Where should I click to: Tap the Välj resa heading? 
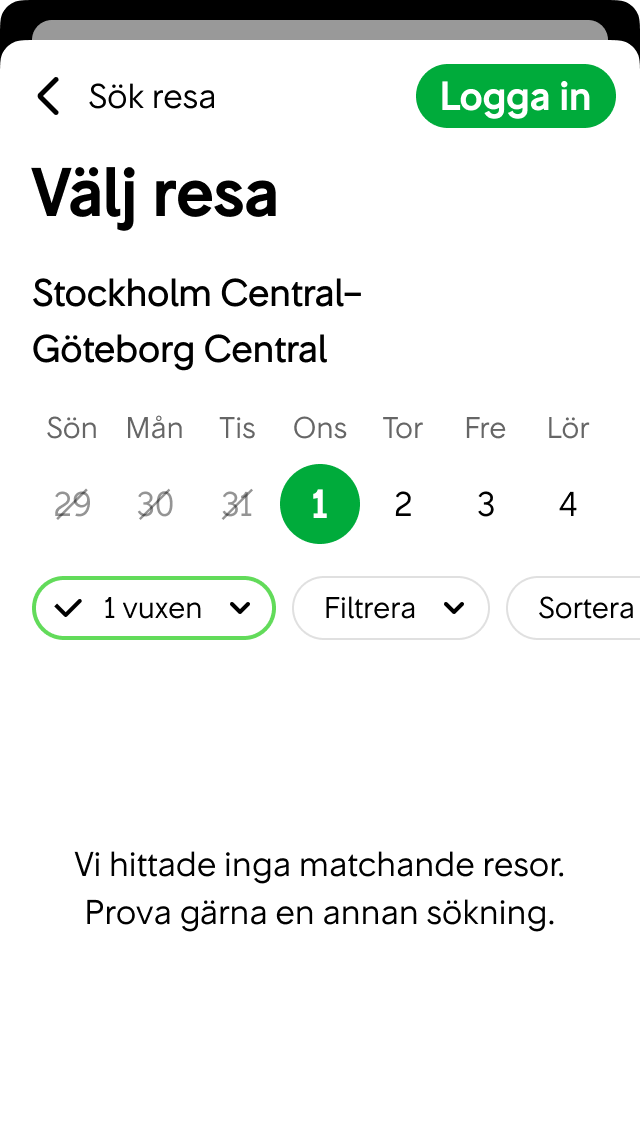click(155, 193)
